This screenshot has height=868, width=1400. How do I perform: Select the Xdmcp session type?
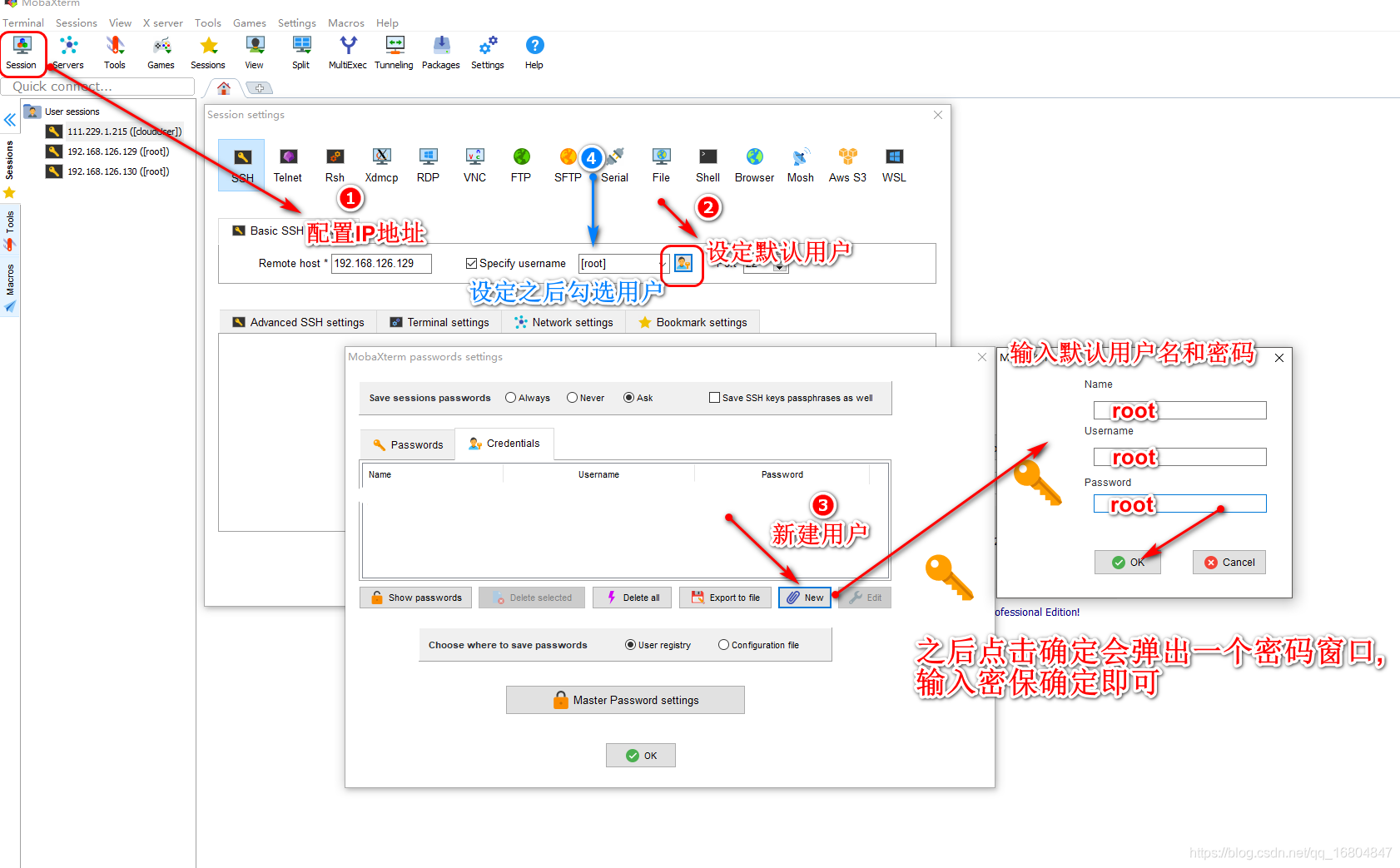pyautogui.click(x=381, y=165)
